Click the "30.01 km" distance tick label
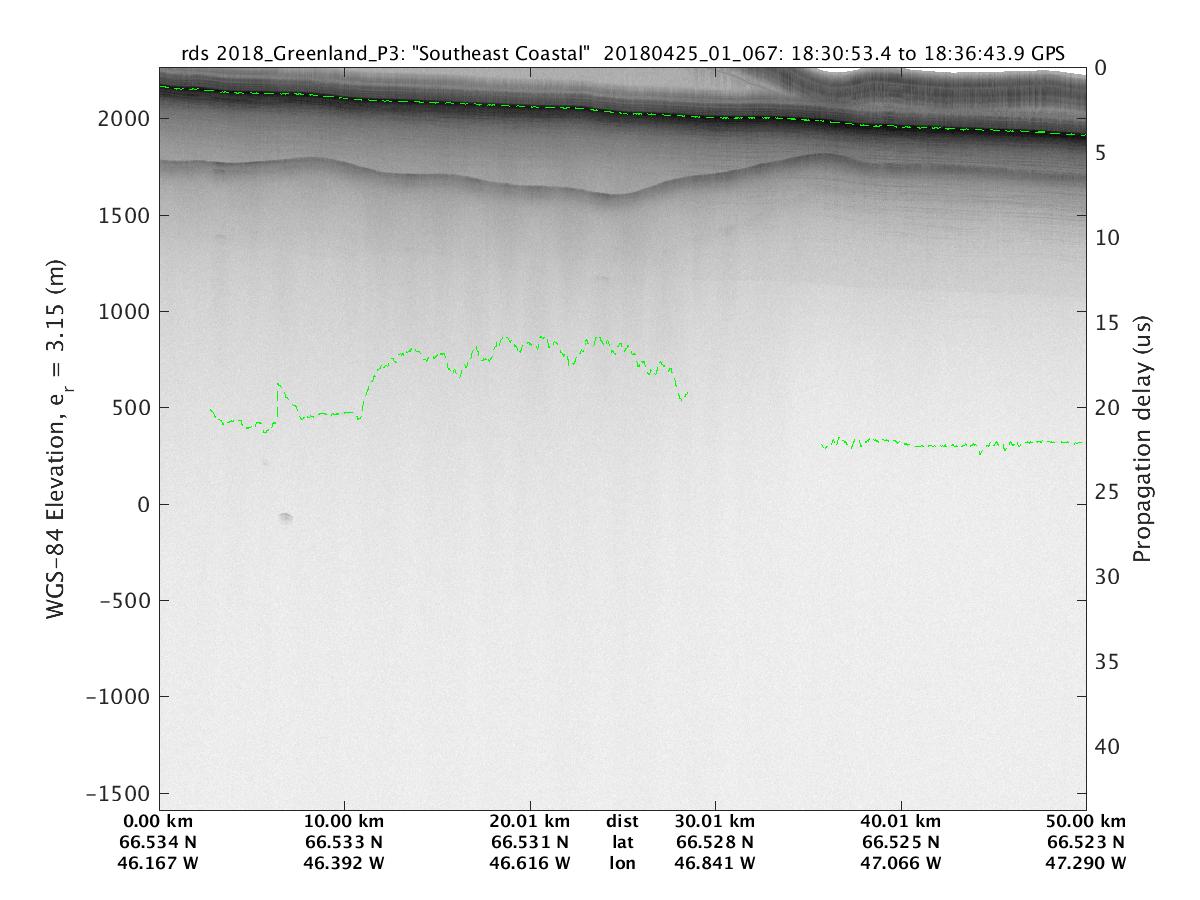1200x900 pixels. 715,822
